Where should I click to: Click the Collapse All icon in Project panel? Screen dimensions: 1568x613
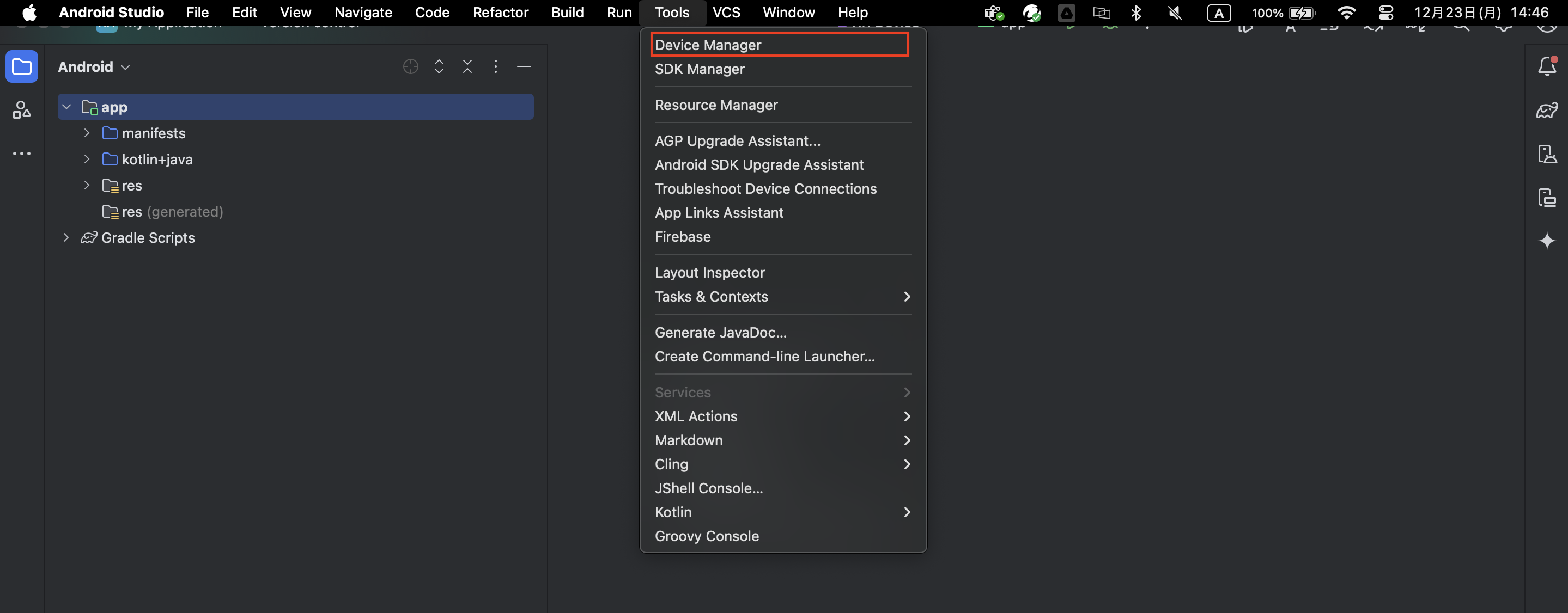pos(467,67)
